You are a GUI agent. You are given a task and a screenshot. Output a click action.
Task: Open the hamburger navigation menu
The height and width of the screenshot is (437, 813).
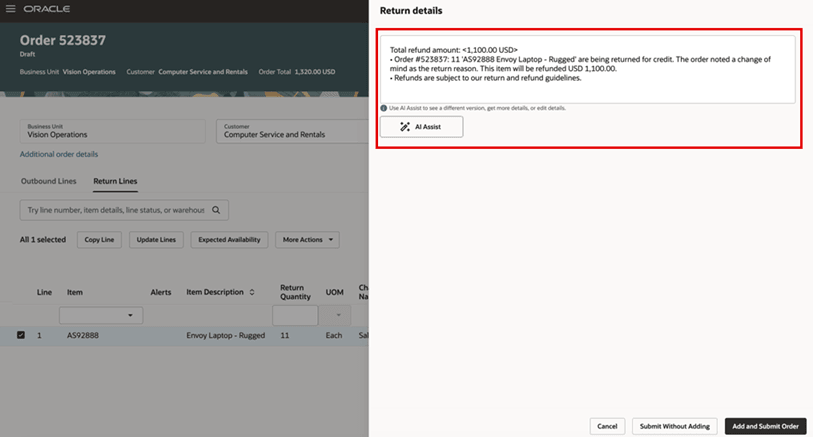(x=10, y=9)
